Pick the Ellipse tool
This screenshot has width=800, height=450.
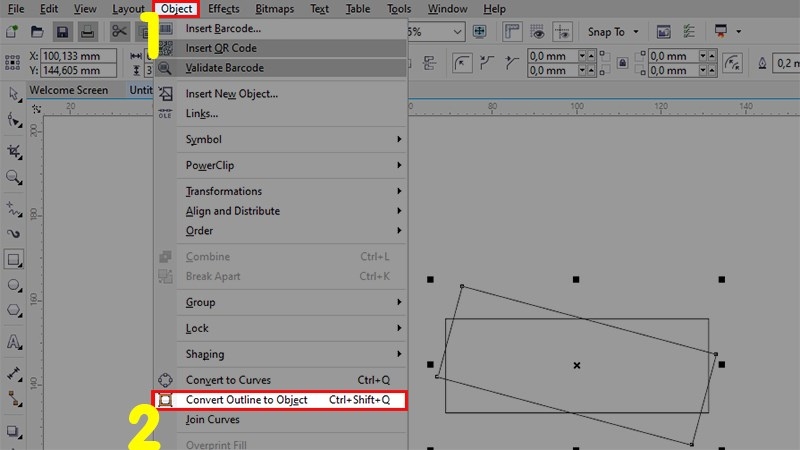tap(14, 286)
